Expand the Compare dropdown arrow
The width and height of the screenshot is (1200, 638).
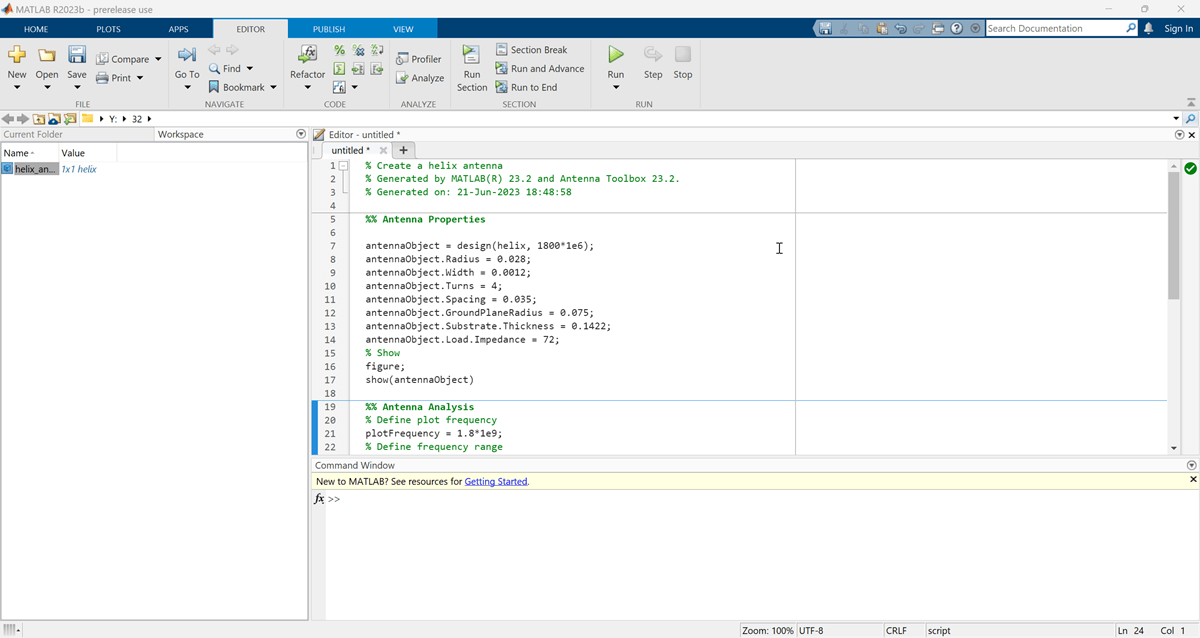coord(158,60)
